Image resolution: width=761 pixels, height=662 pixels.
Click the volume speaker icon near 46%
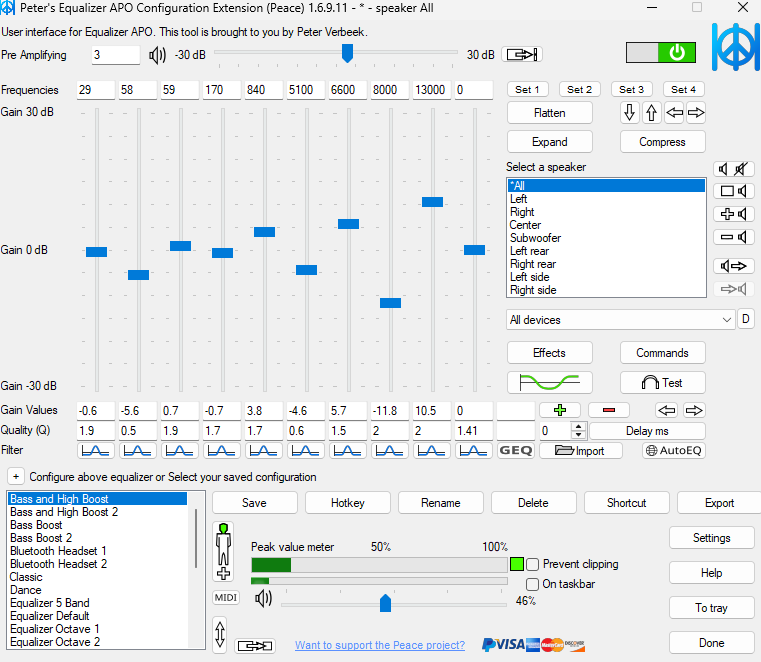pyautogui.click(x=264, y=598)
